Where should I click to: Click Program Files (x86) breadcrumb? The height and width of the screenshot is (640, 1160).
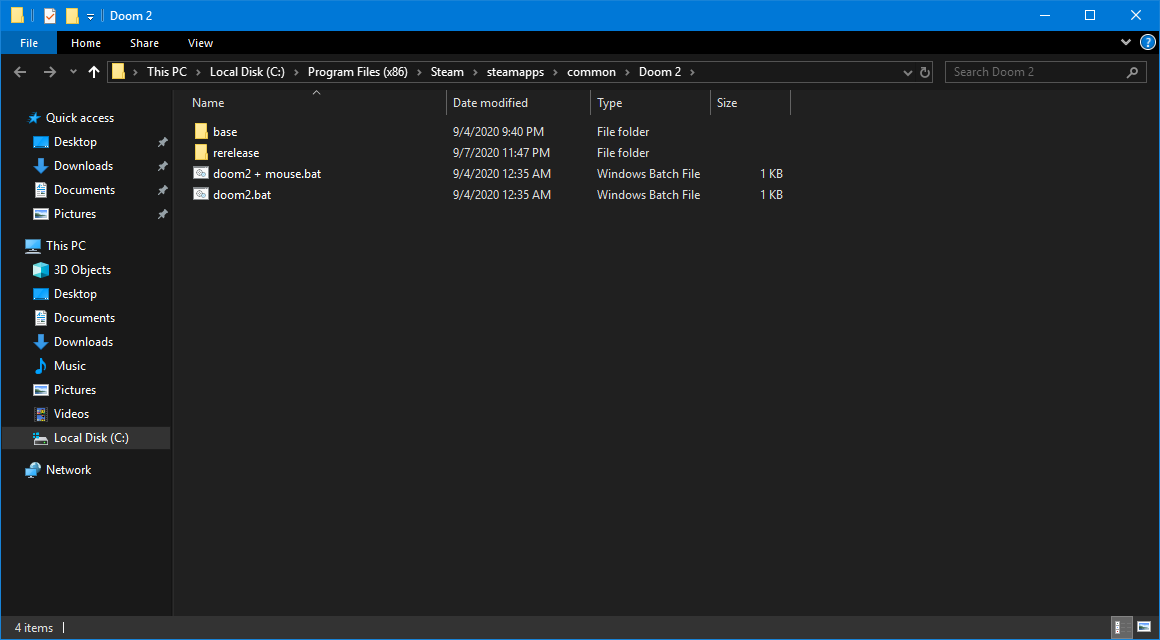[358, 72]
